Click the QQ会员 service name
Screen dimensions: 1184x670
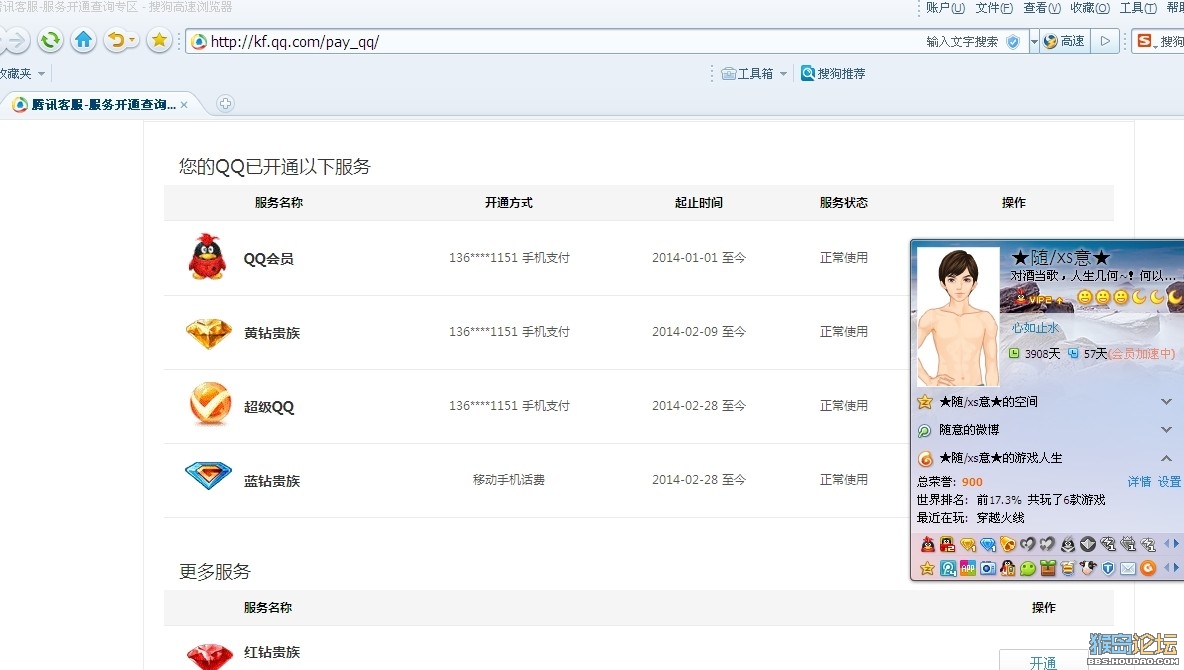tap(268, 259)
